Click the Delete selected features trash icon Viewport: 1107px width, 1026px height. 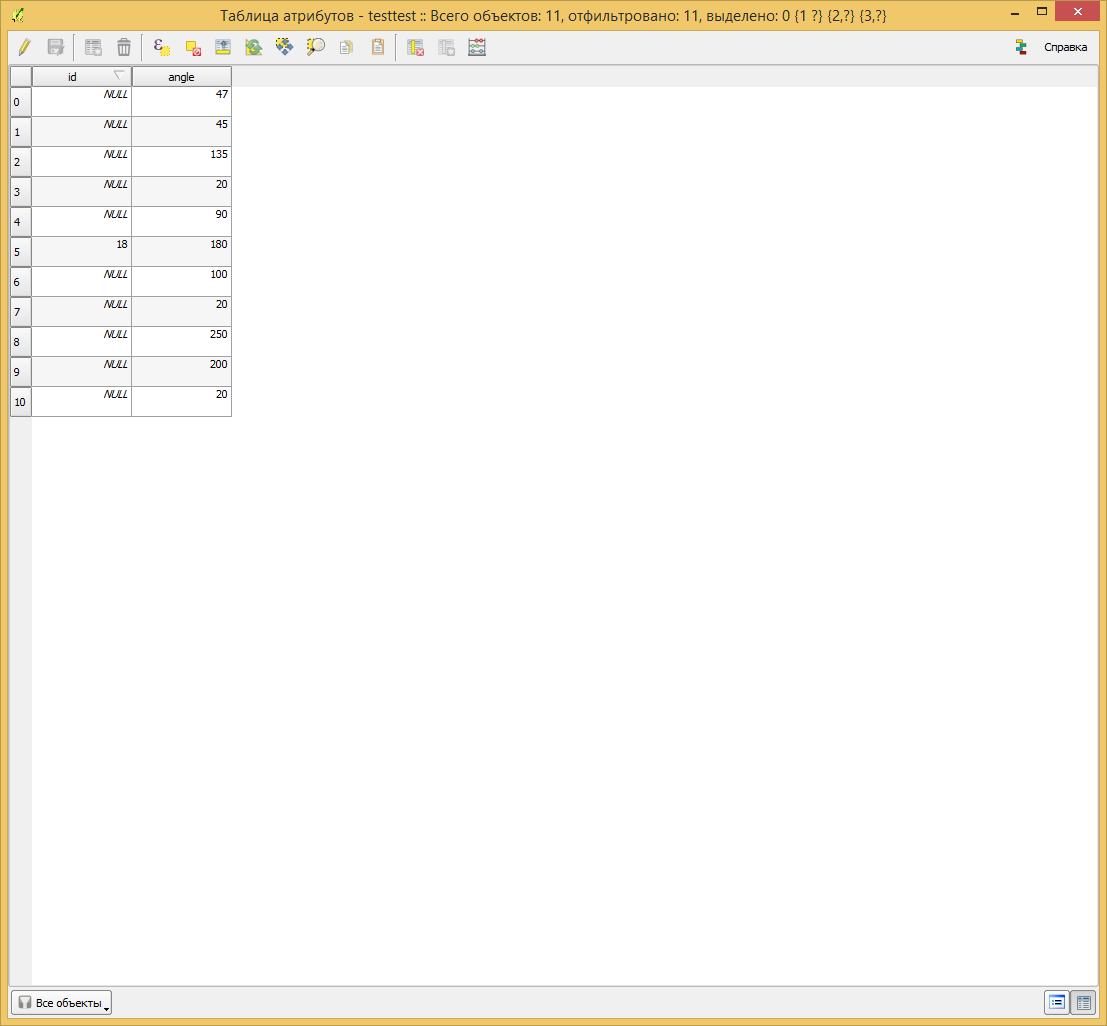pyautogui.click(x=124, y=47)
